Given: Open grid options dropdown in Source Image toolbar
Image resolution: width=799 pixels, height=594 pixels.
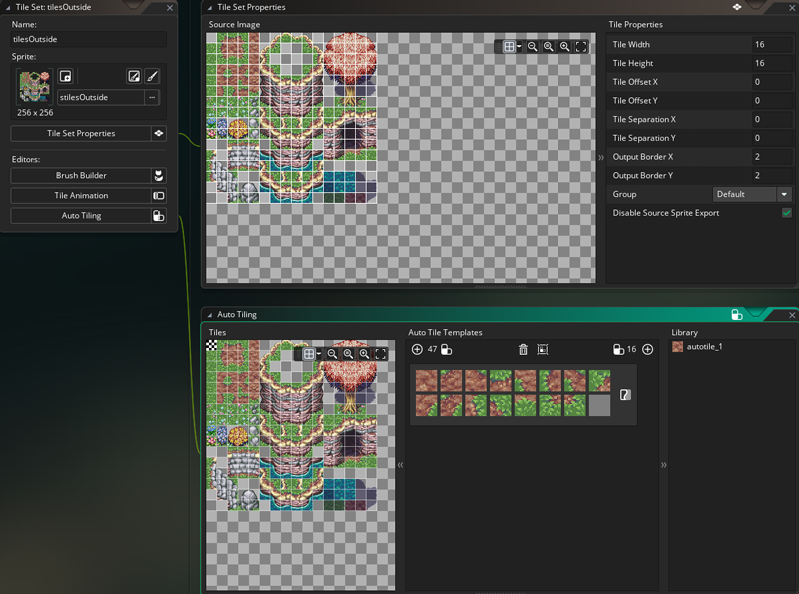Looking at the screenshot, I should (519, 47).
